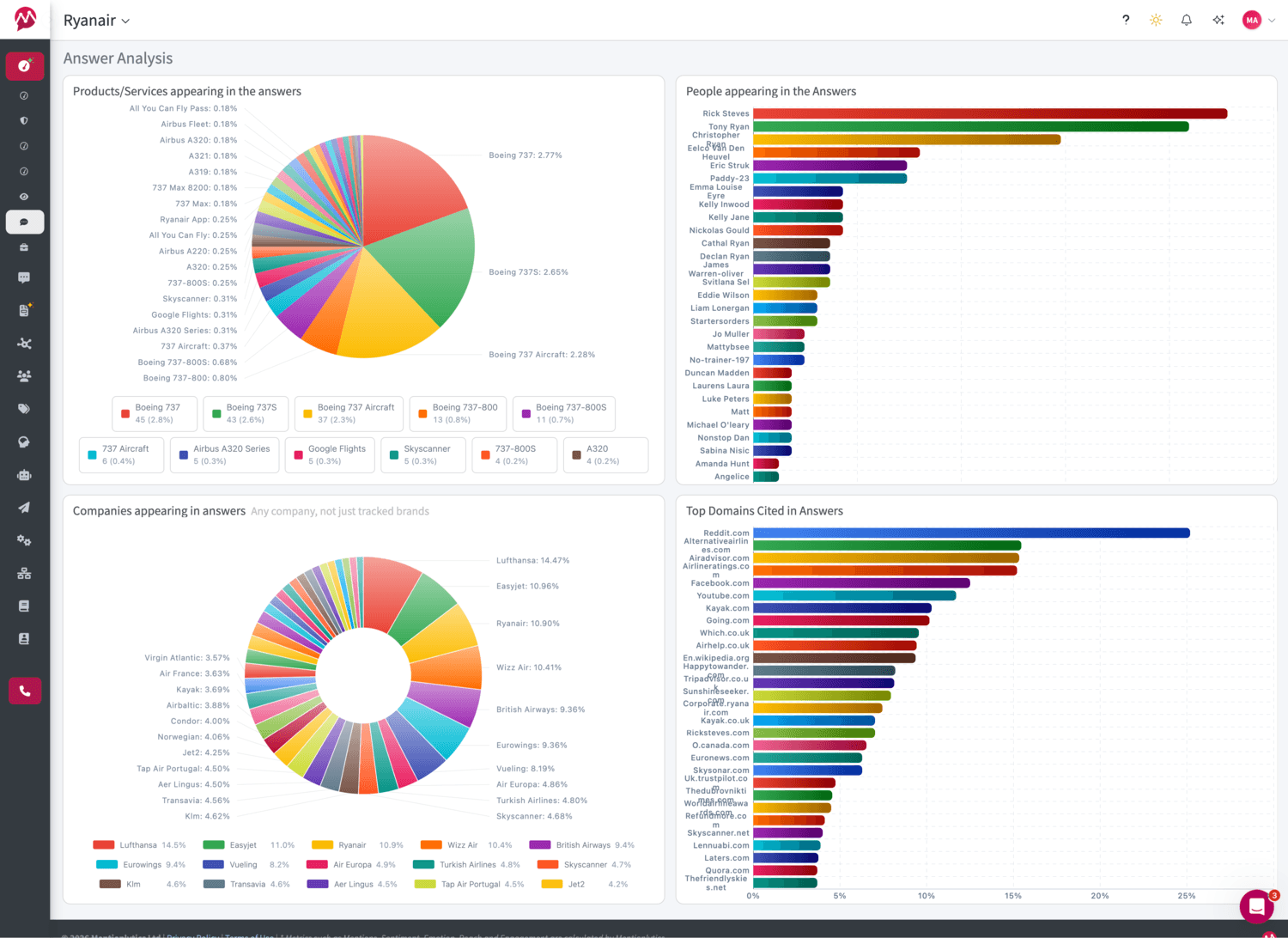The image size is (1288, 938).
Task: Toggle the Boeing 737 Aircraft legend item
Action: click(x=349, y=413)
